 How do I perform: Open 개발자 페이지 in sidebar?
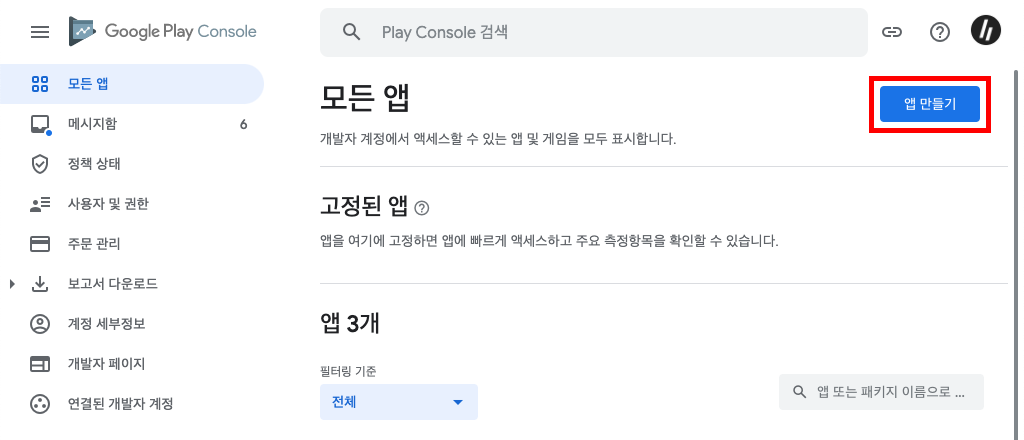point(106,364)
